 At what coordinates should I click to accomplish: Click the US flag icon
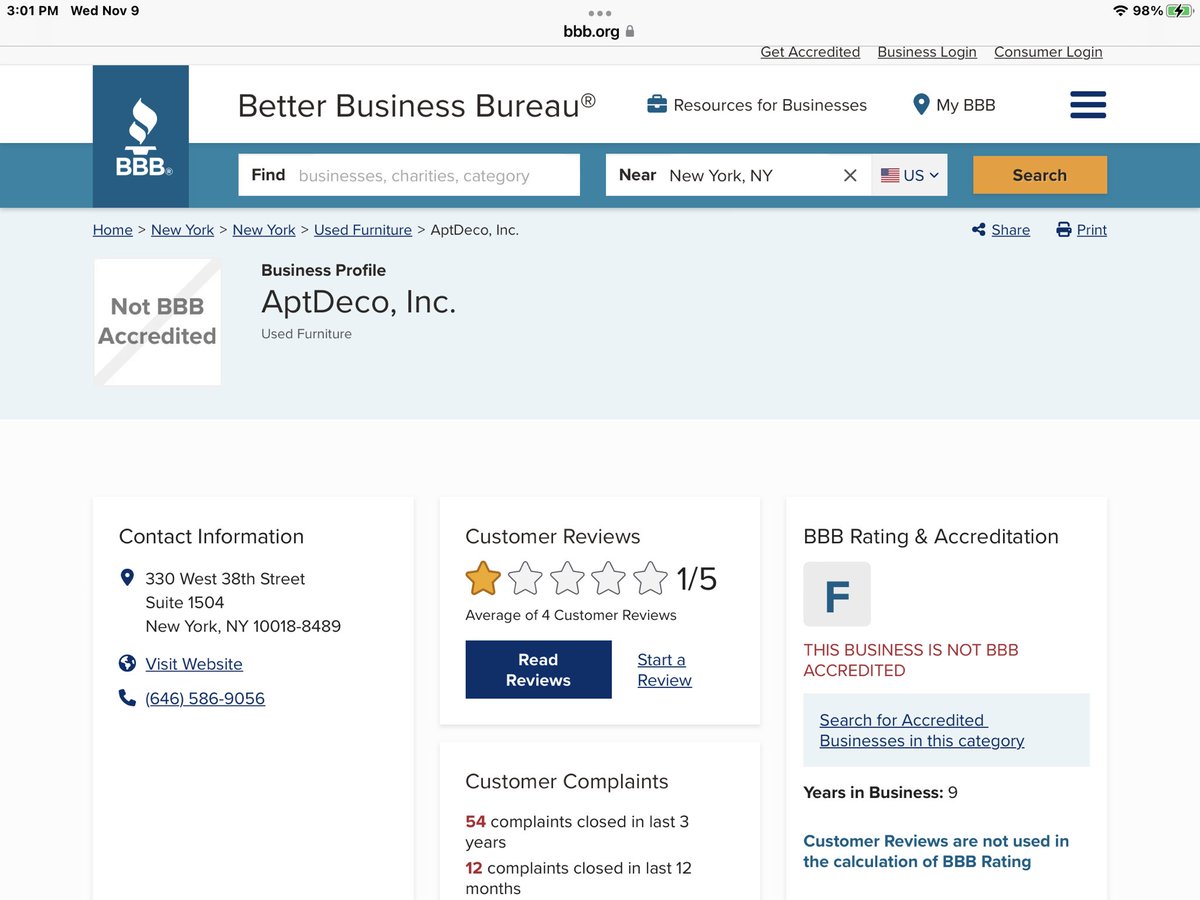[890, 175]
